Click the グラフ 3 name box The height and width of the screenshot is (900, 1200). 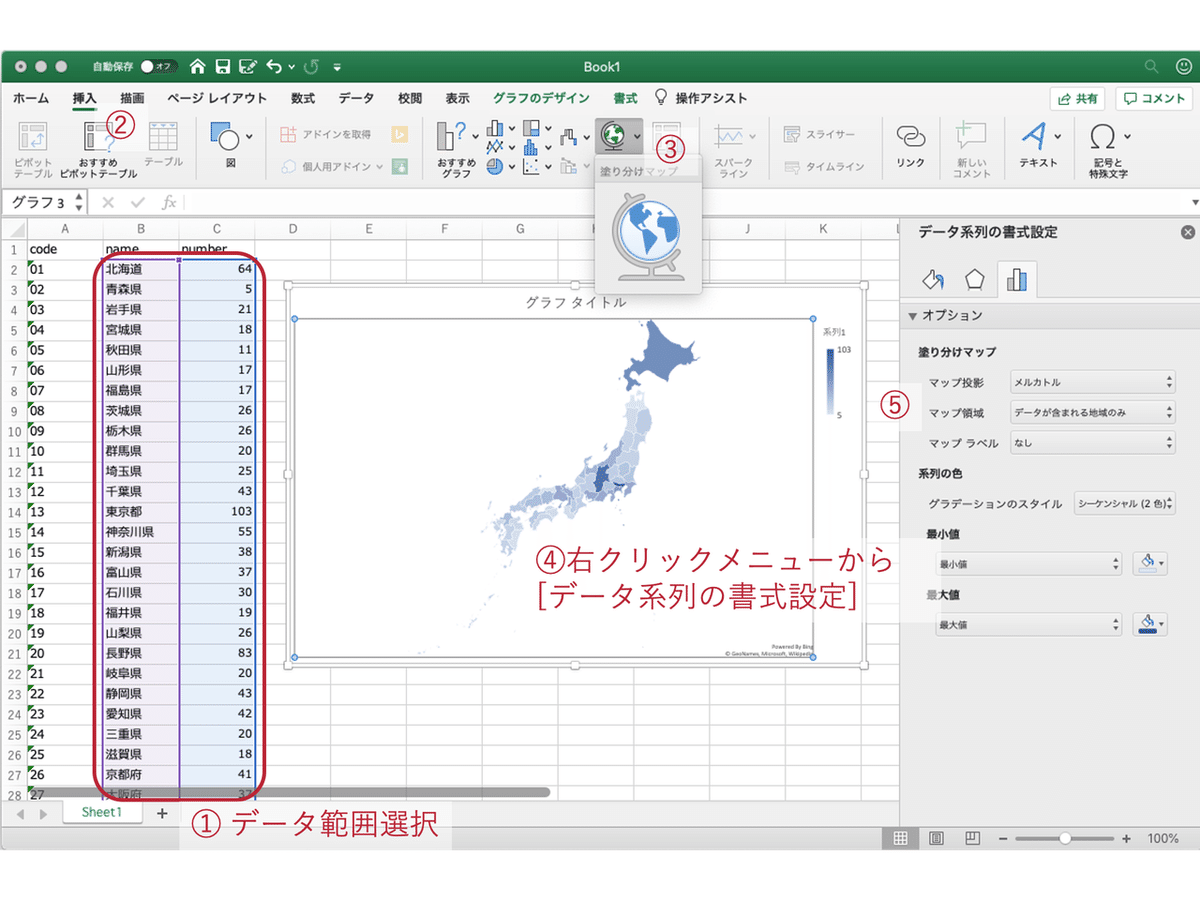(45, 202)
